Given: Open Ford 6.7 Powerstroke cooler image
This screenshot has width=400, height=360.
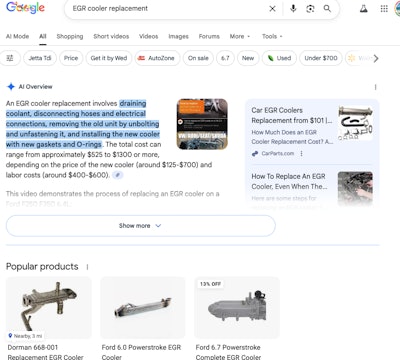Looking at the screenshot, I should point(237,308).
